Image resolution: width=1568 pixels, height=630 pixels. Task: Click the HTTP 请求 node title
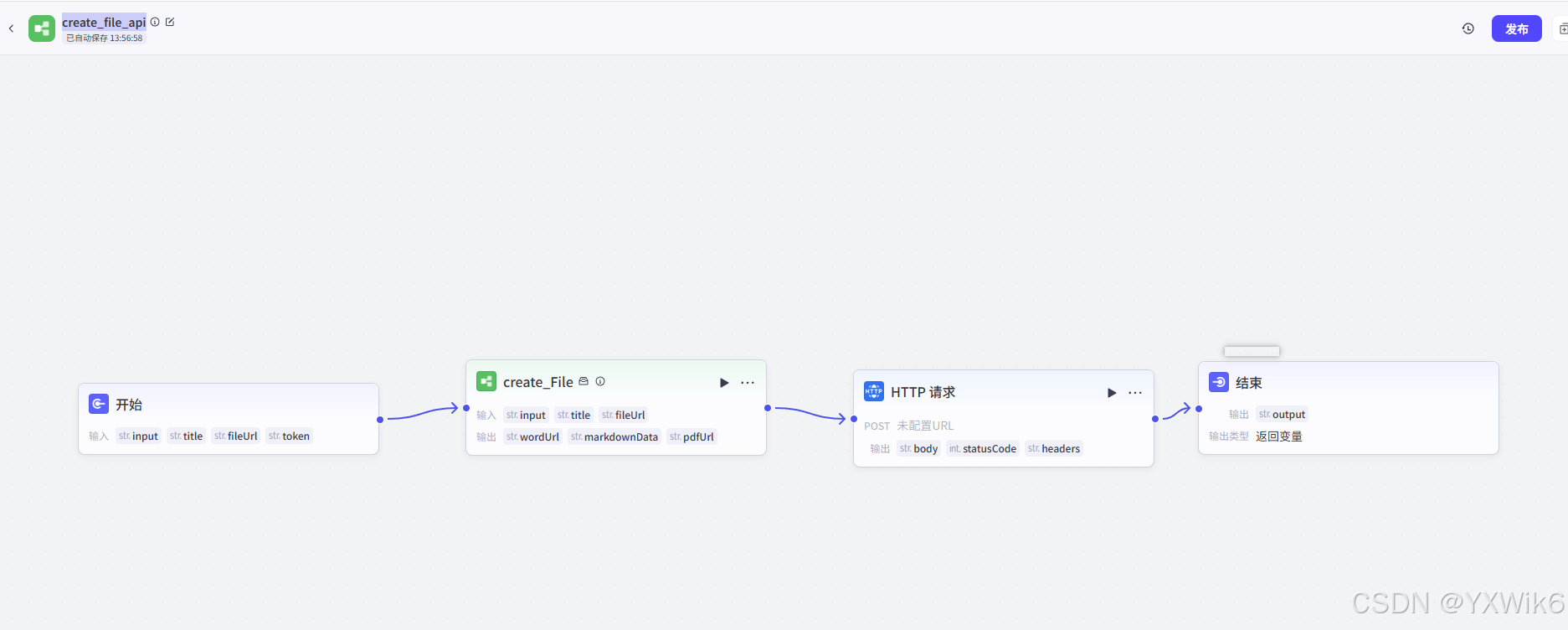coord(923,392)
